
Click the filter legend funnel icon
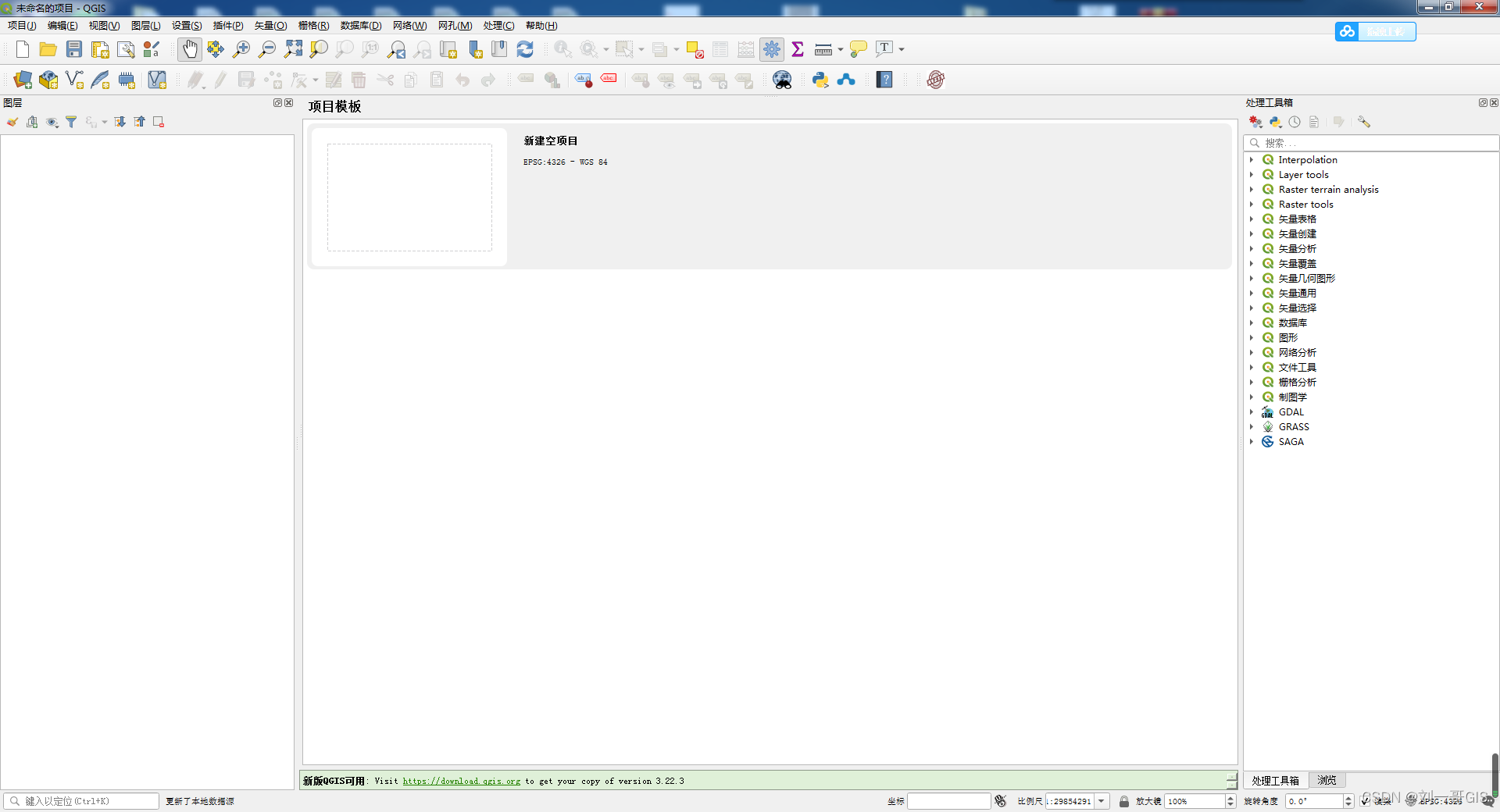tap(71, 122)
